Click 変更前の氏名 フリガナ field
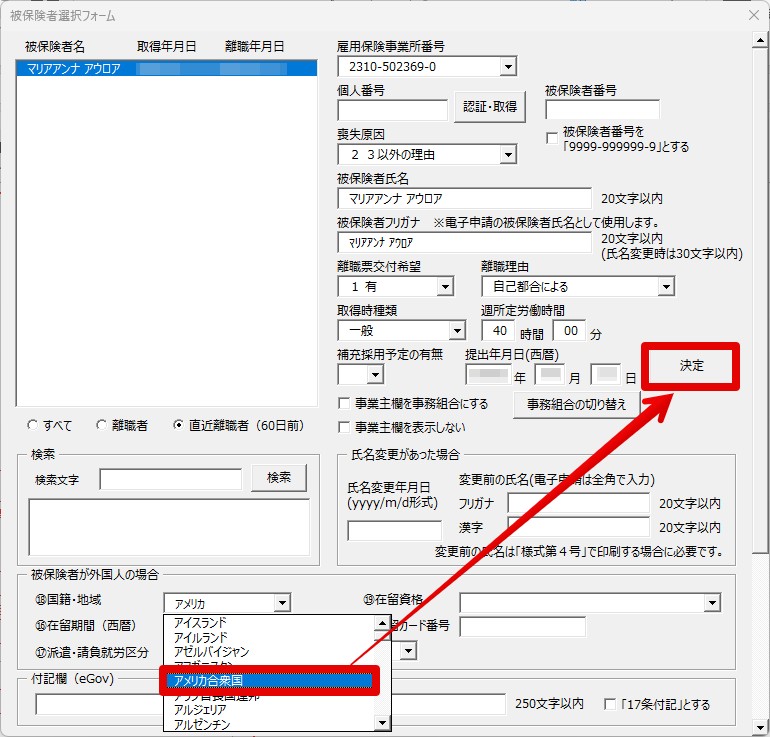The width and height of the screenshot is (770, 737). tap(578, 503)
